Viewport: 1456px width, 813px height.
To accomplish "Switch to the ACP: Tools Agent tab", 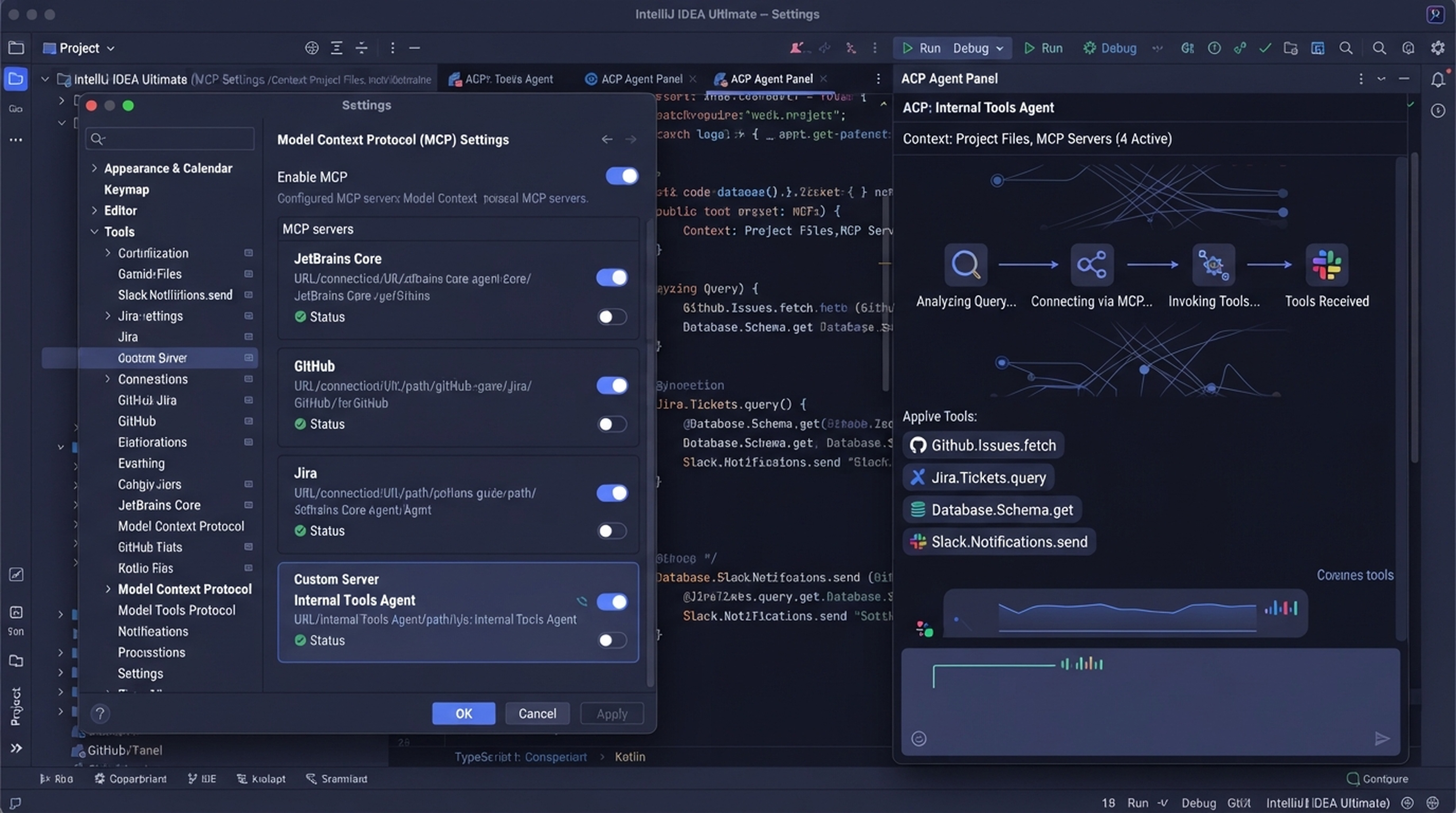I will pyautogui.click(x=501, y=79).
